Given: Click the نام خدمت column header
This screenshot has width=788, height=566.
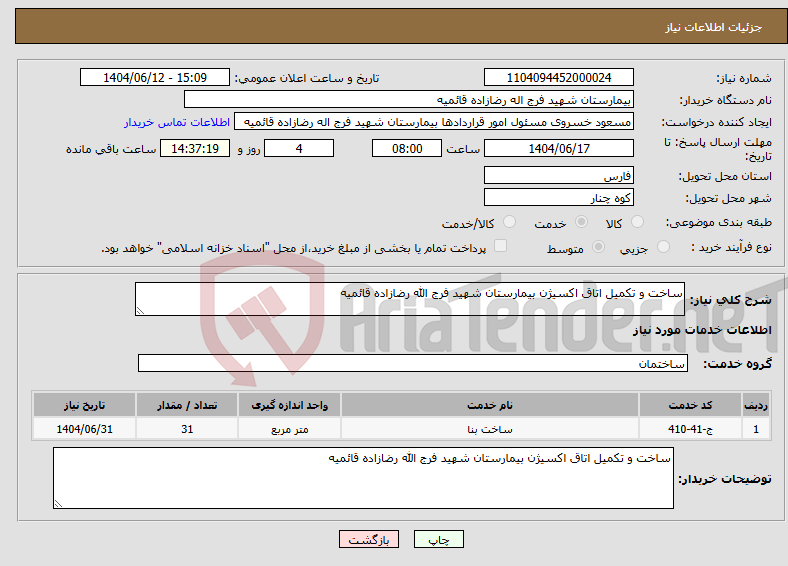Looking at the screenshot, I should coord(490,405).
